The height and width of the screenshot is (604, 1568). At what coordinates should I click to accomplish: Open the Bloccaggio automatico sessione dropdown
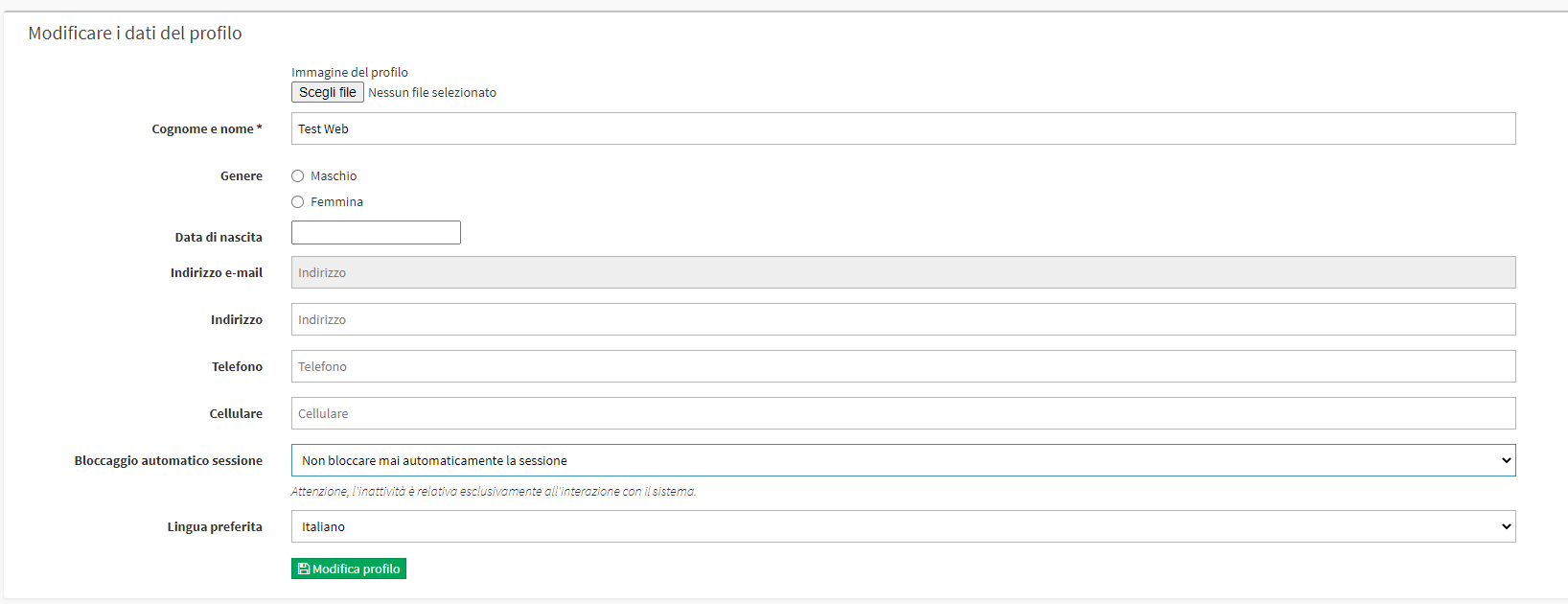903,460
